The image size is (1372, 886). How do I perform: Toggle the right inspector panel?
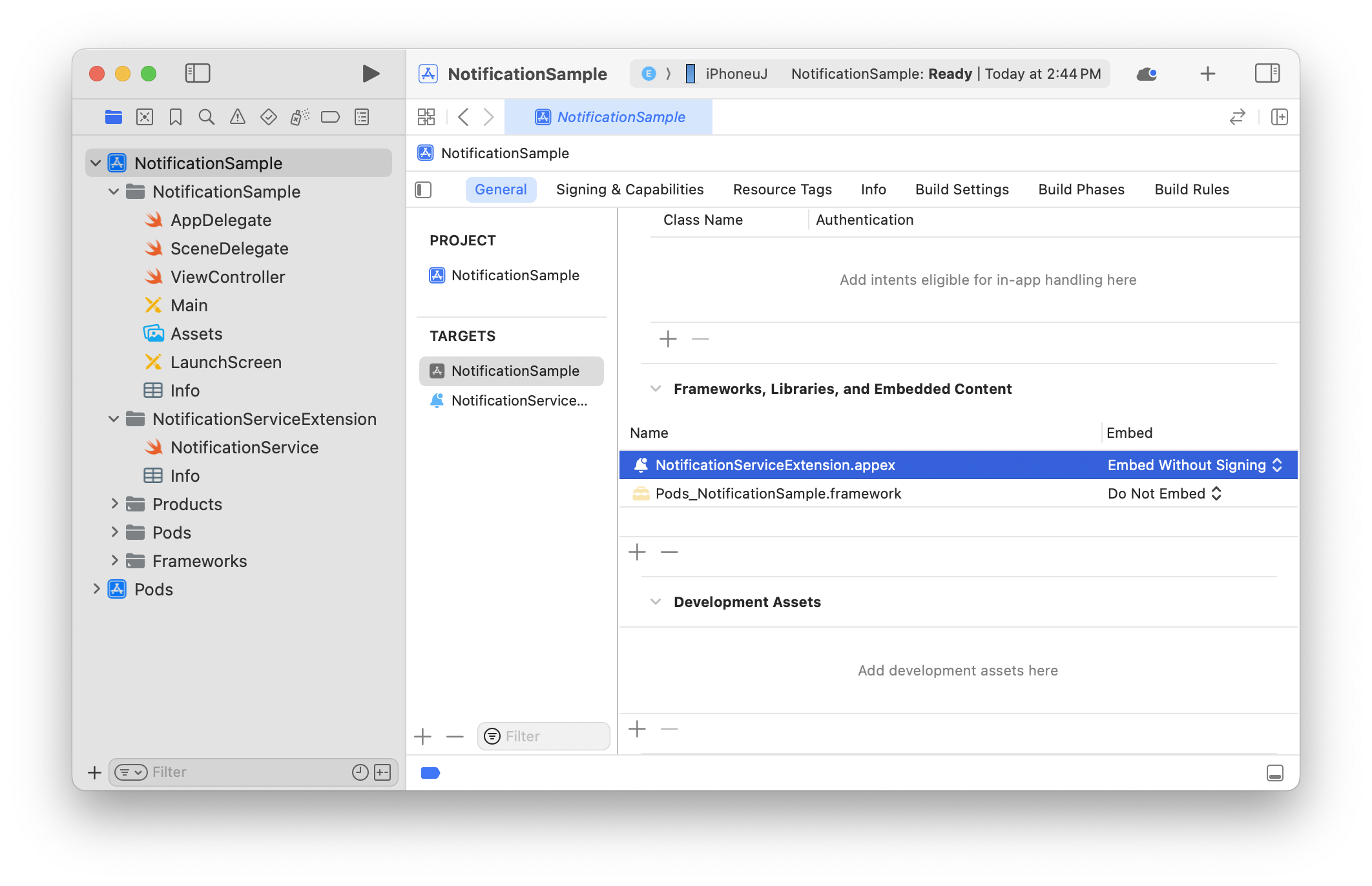(x=1267, y=74)
